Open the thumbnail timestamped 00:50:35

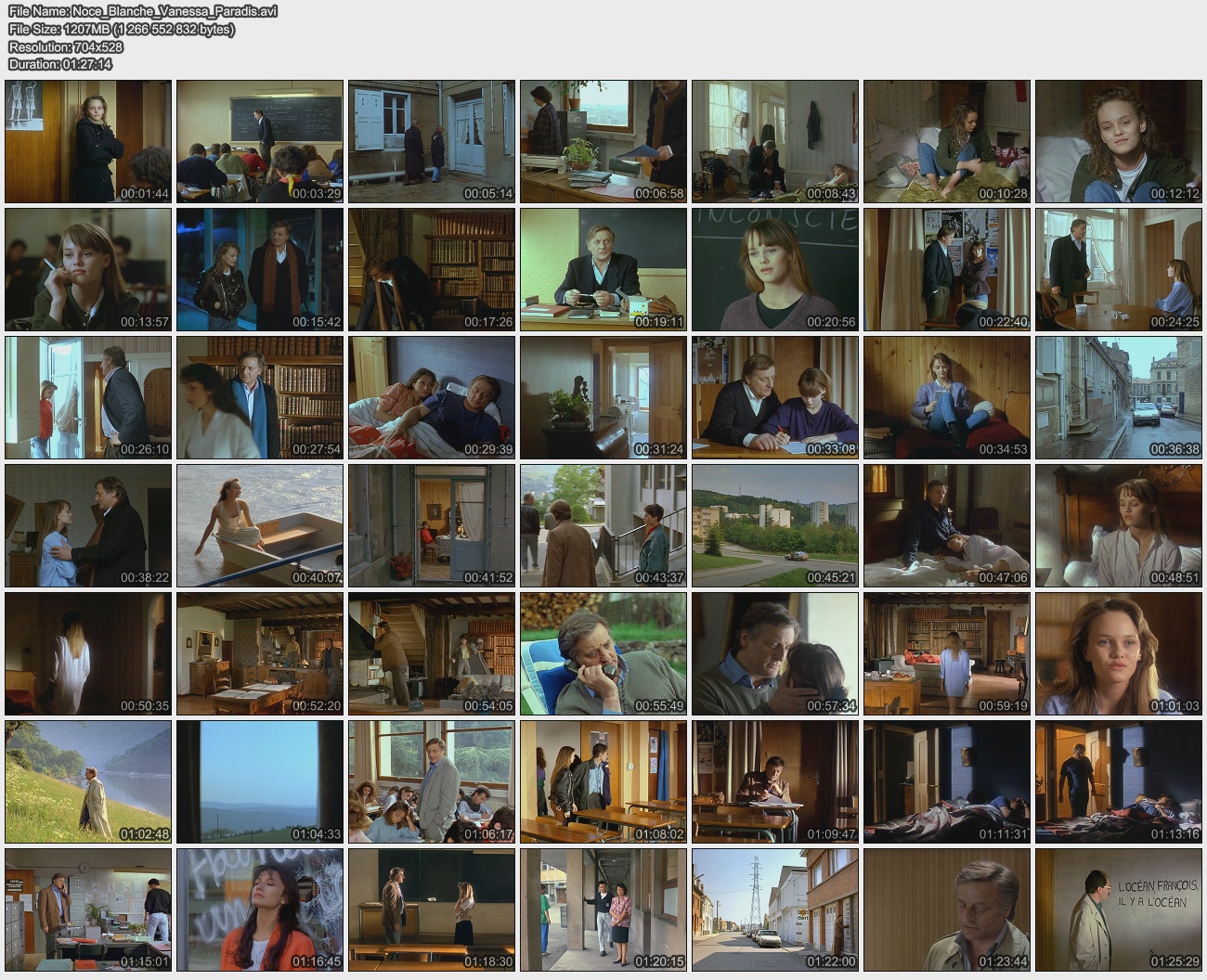click(88, 653)
